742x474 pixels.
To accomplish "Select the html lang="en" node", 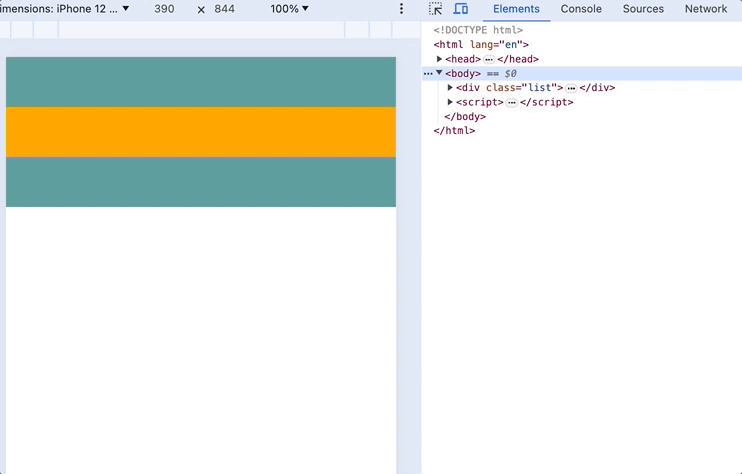I will tap(481, 44).
